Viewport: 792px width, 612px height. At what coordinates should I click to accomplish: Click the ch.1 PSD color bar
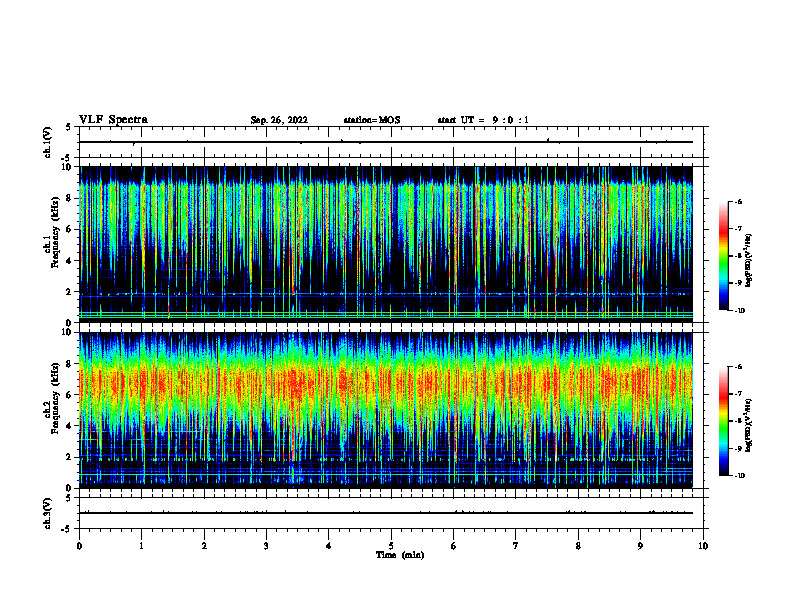[724, 256]
